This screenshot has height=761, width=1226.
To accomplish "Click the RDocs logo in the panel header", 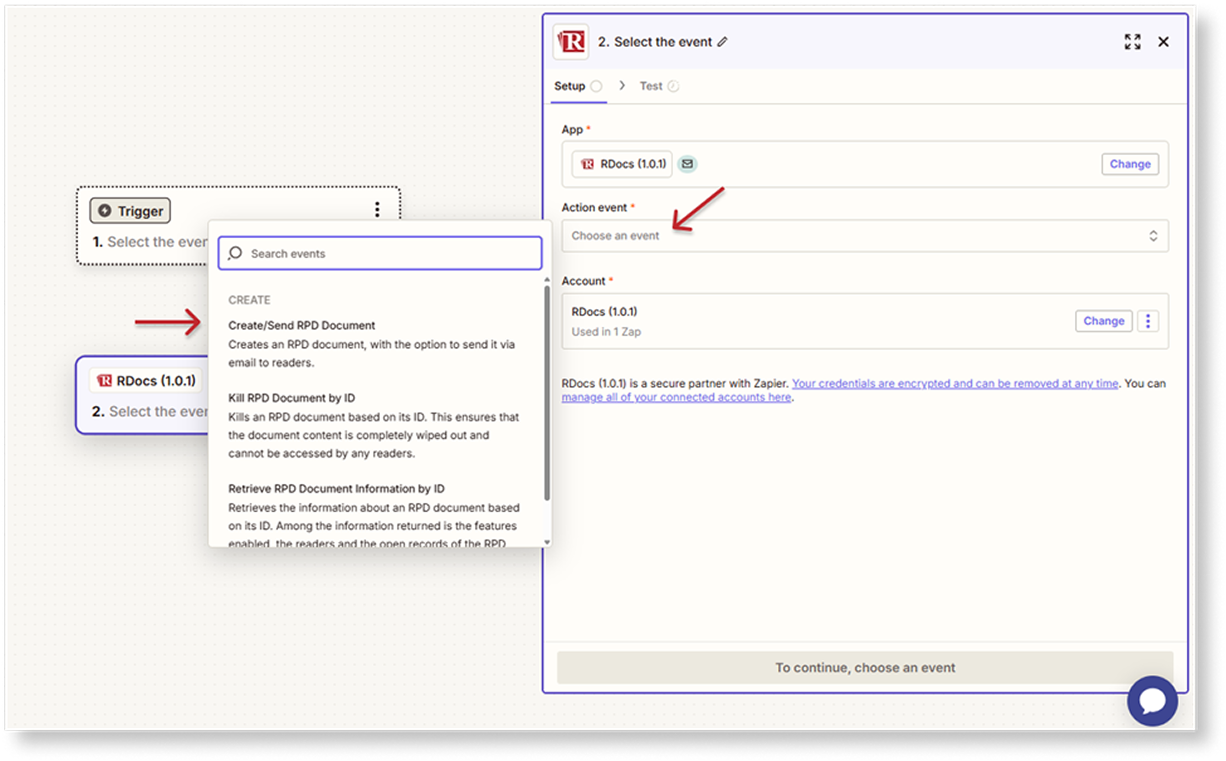I will (x=571, y=42).
